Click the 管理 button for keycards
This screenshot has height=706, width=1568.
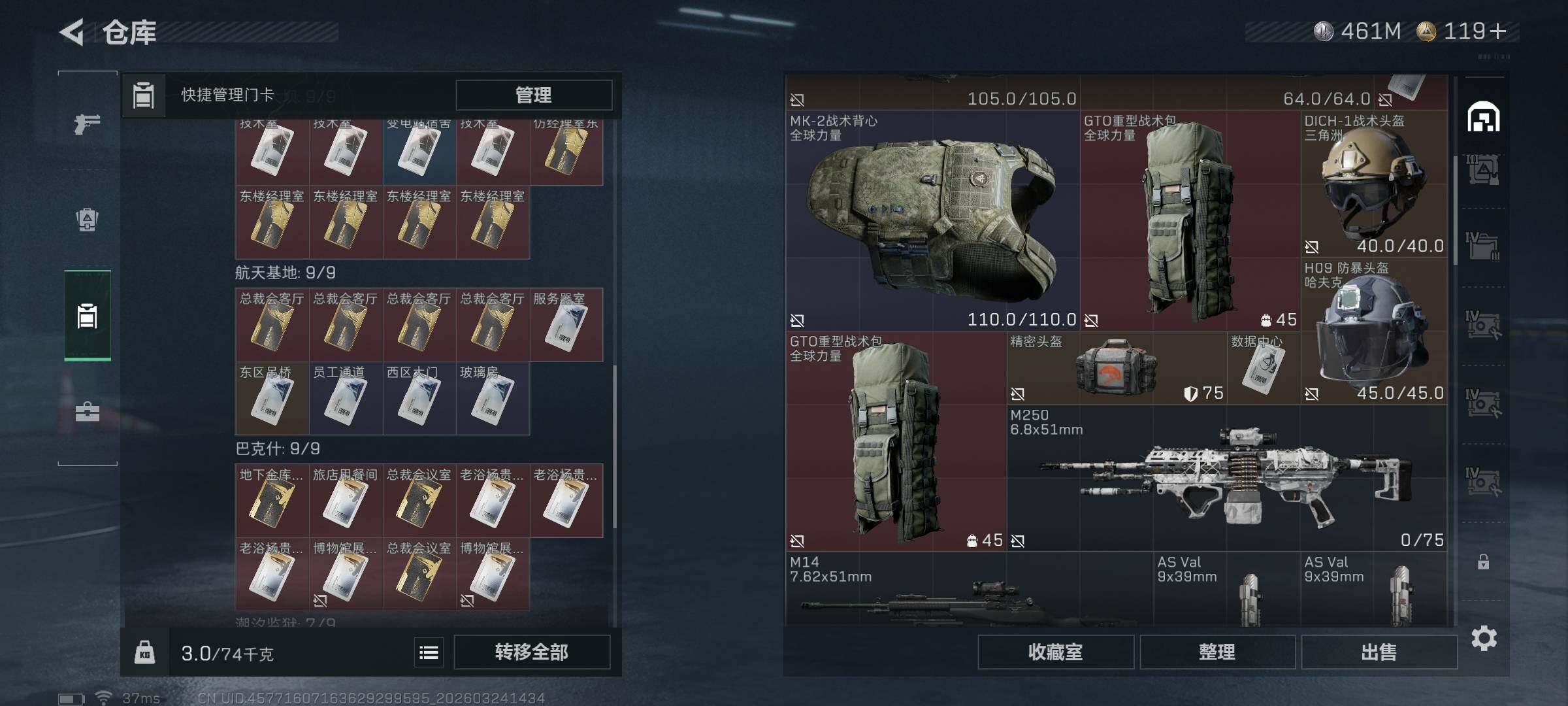[534, 95]
